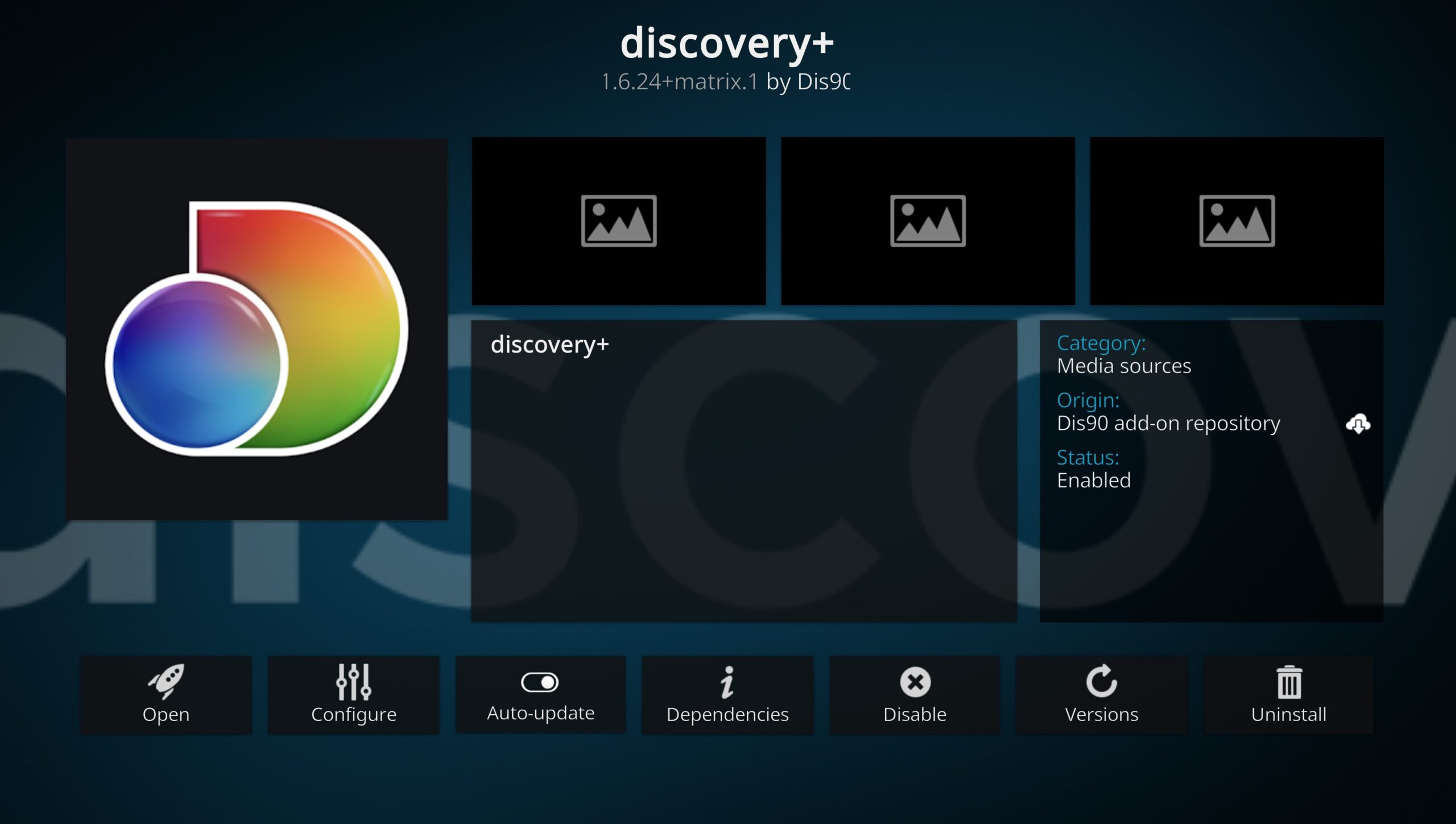Open the discovery+ add-on
This screenshot has width=1456, height=824.
tap(166, 694)
